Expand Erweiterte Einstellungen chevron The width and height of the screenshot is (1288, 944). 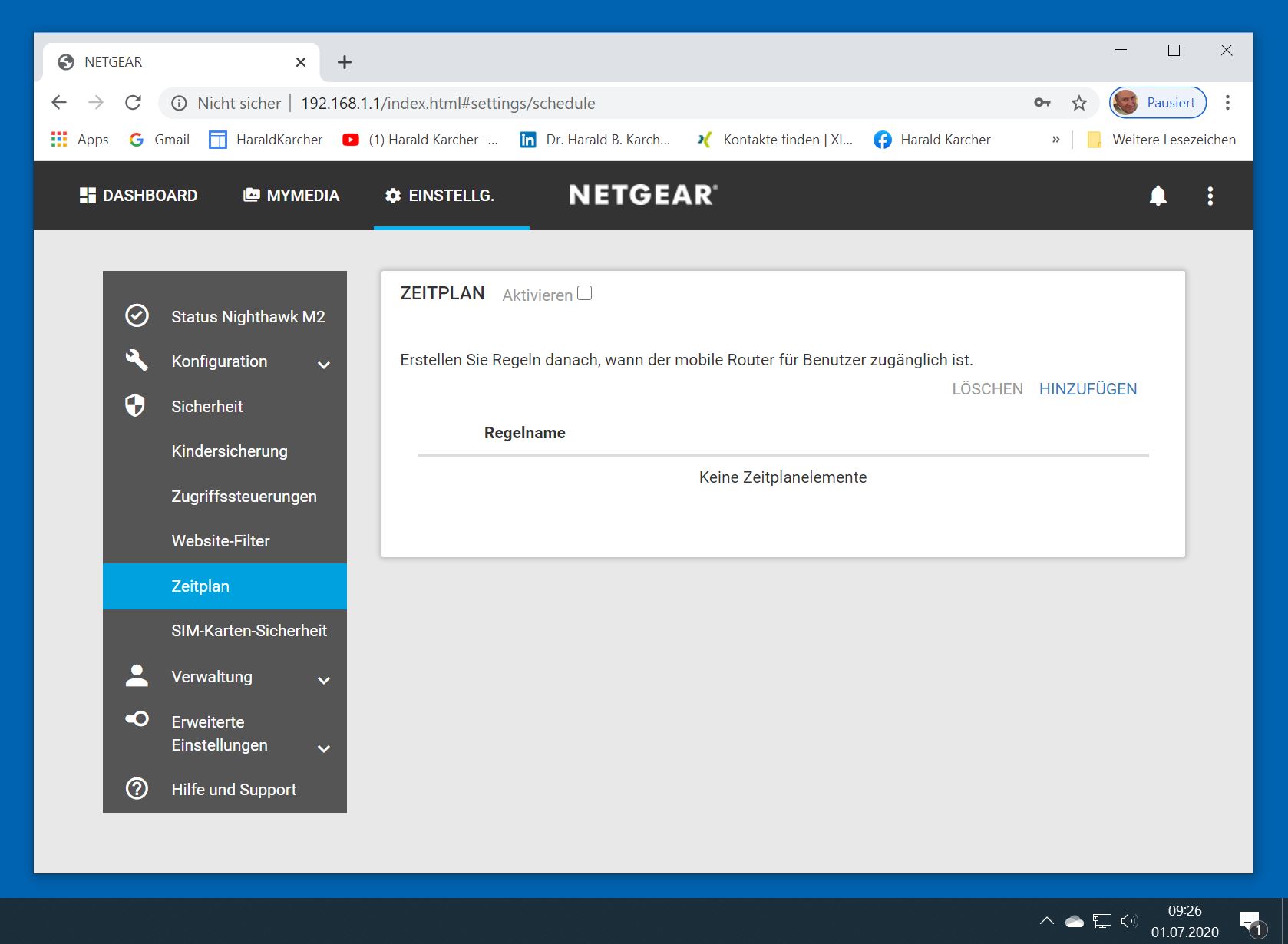point(324,748)
